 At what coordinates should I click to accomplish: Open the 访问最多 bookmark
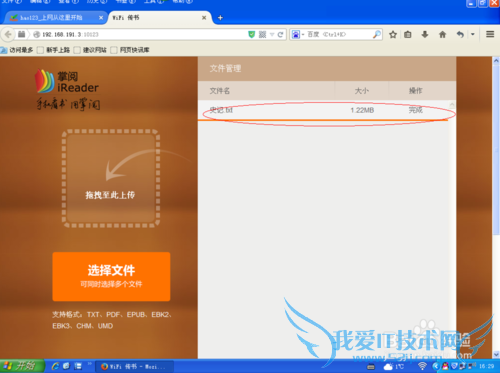click(x=17, y=50)
